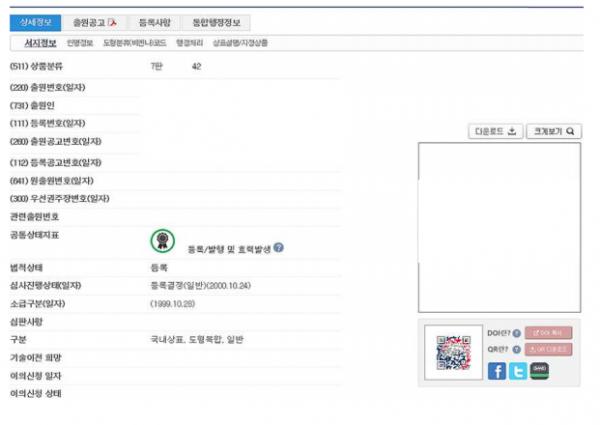Click the empty trademark image preview box
600x425 pixels.
click(499, 227)
